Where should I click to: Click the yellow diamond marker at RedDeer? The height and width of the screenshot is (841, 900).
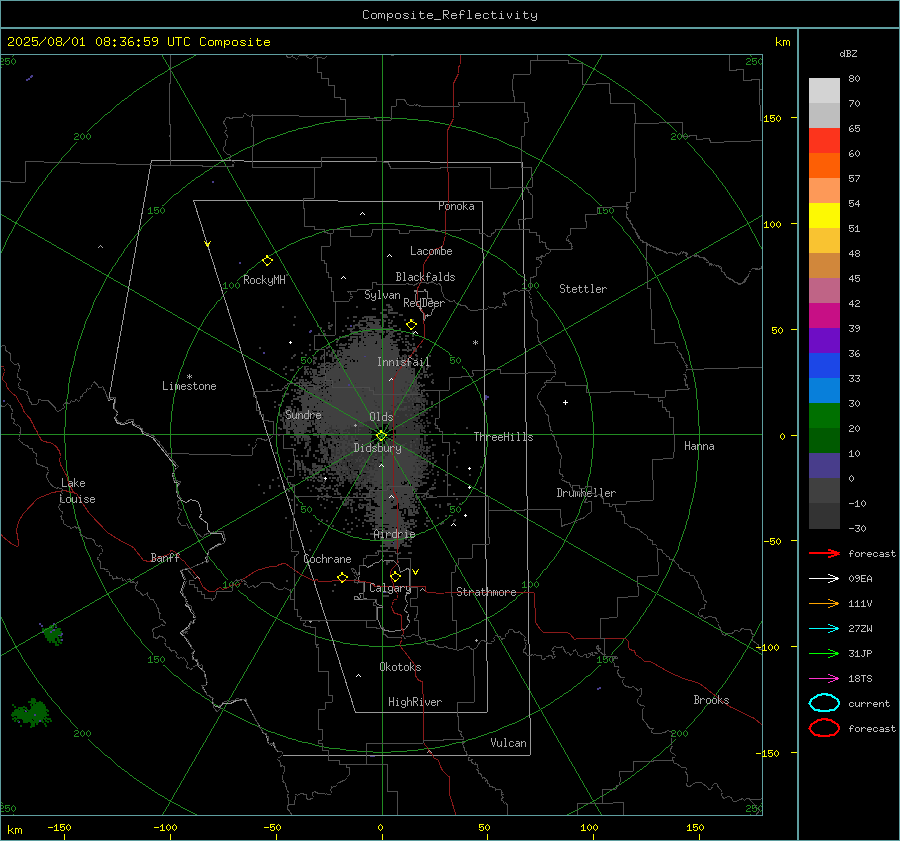pyautogui.click(x=412, y=325)
